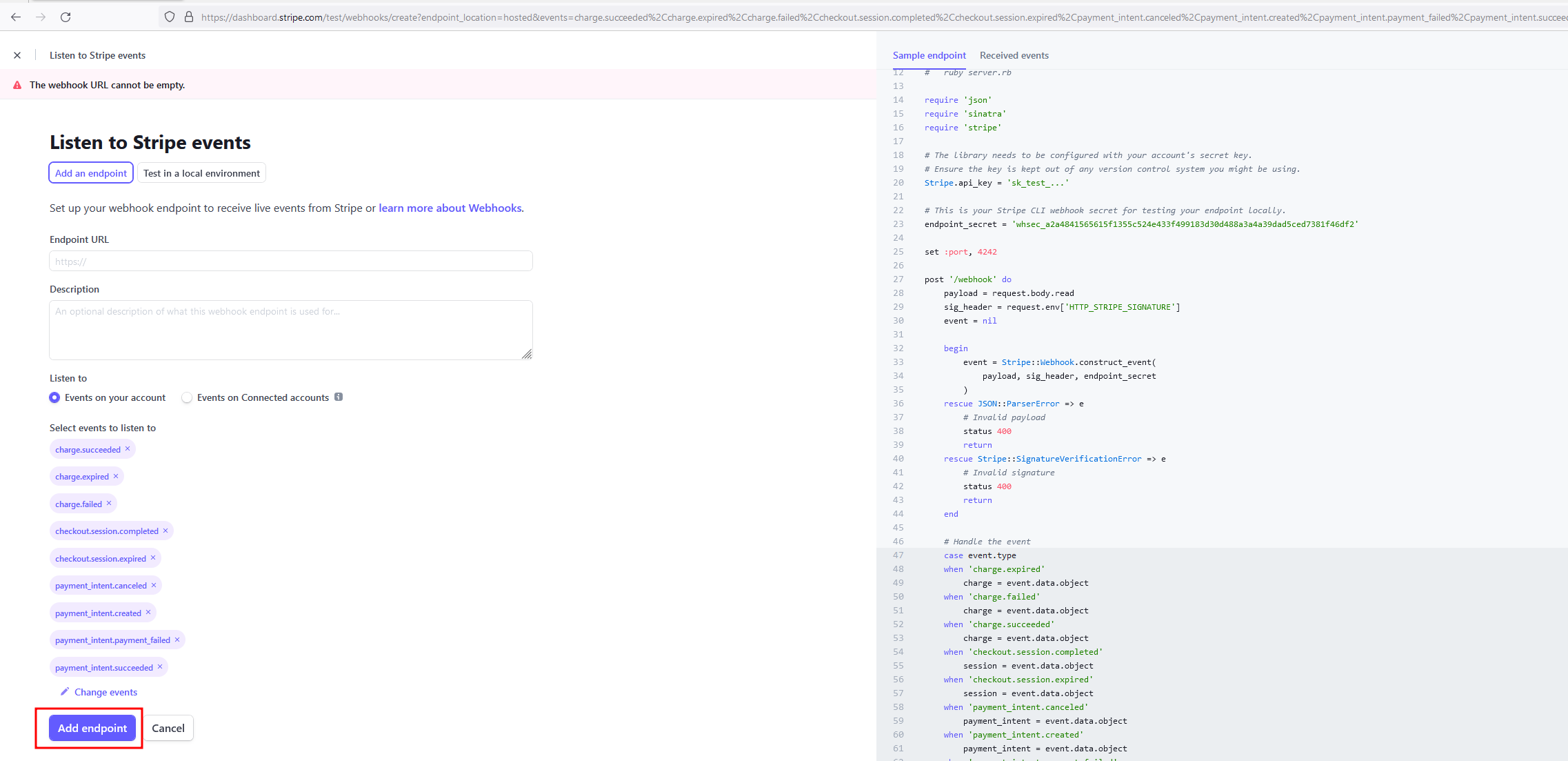Open learn more about Webhooks link
This screenshot has width=1568, height=761.
pyautogui.click(x=450, y=208)
